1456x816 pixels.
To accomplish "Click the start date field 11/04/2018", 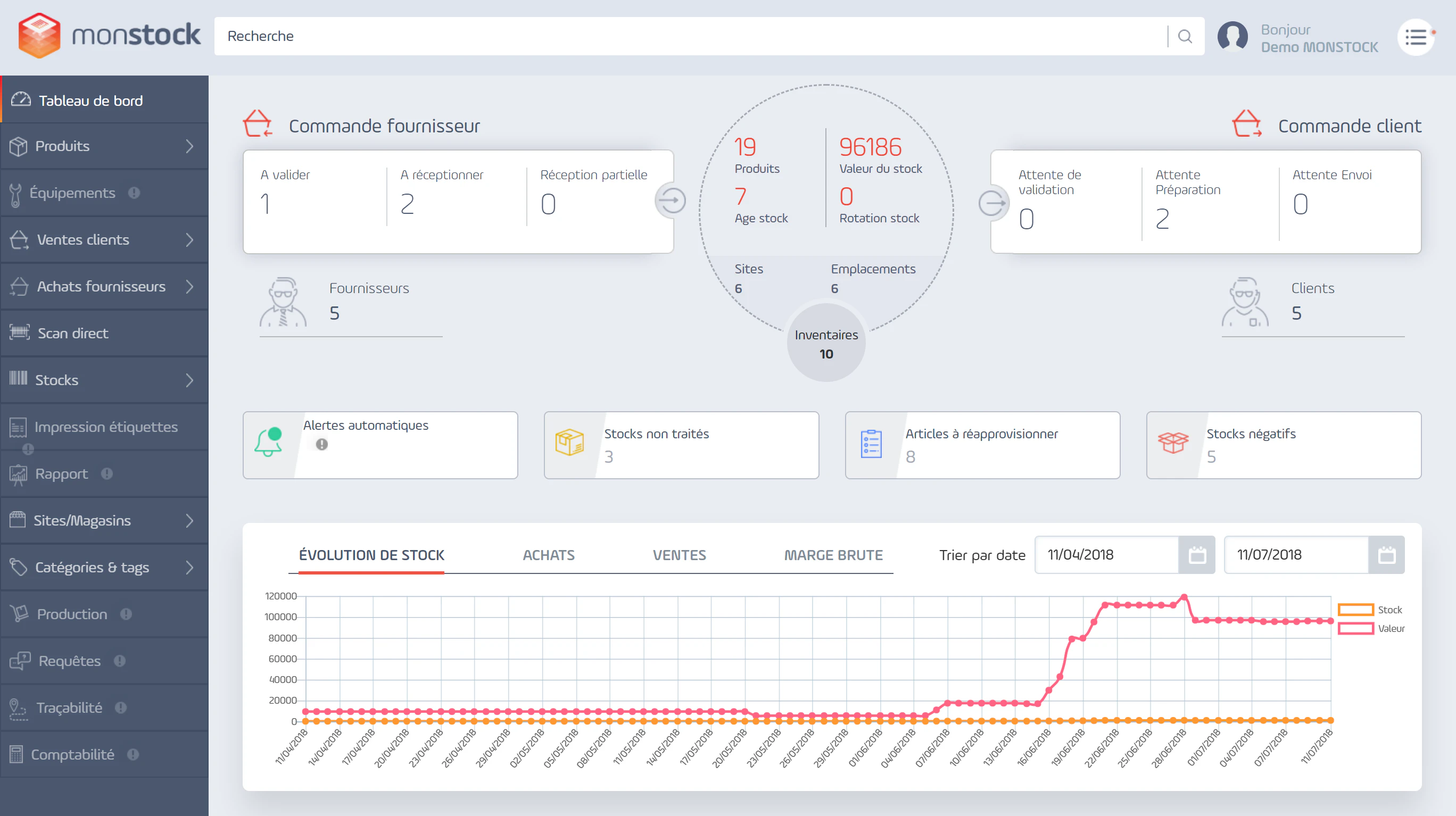I will (1106, 555).
